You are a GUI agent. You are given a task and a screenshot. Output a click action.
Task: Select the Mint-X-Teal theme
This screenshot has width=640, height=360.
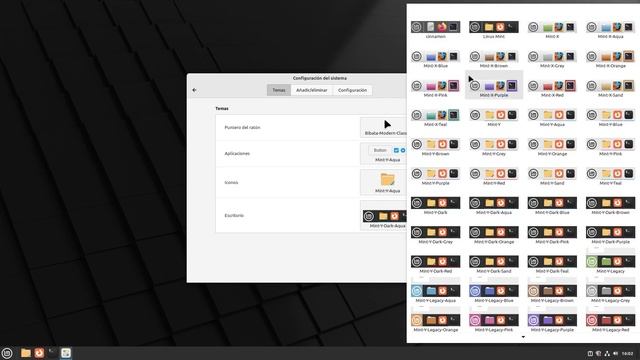(436, 118)
